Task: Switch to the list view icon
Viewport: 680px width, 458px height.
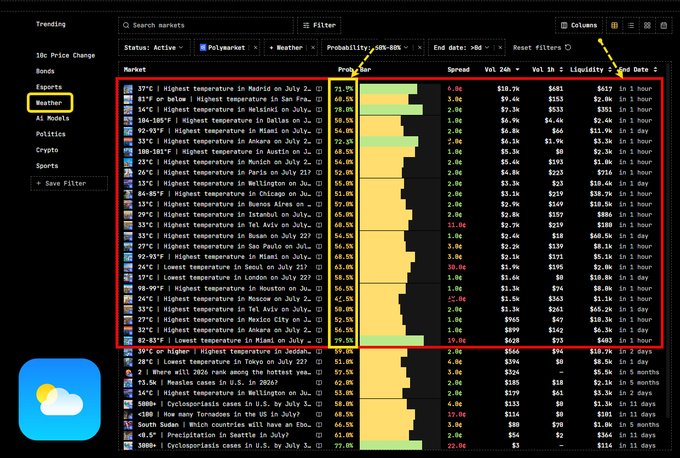Action: pyautogui.click(x=631, y=26)
